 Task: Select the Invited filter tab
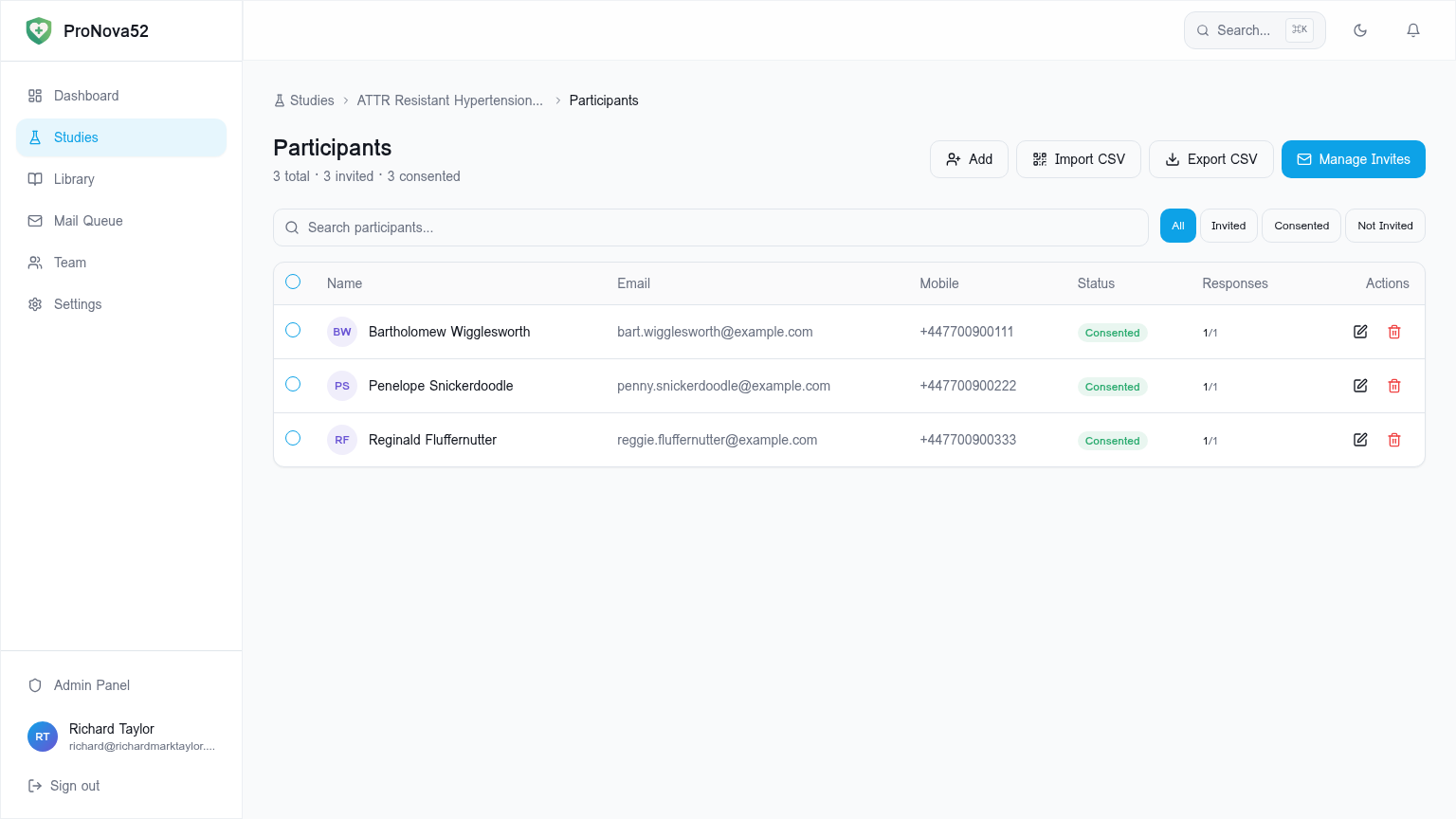click(1228, 226)
